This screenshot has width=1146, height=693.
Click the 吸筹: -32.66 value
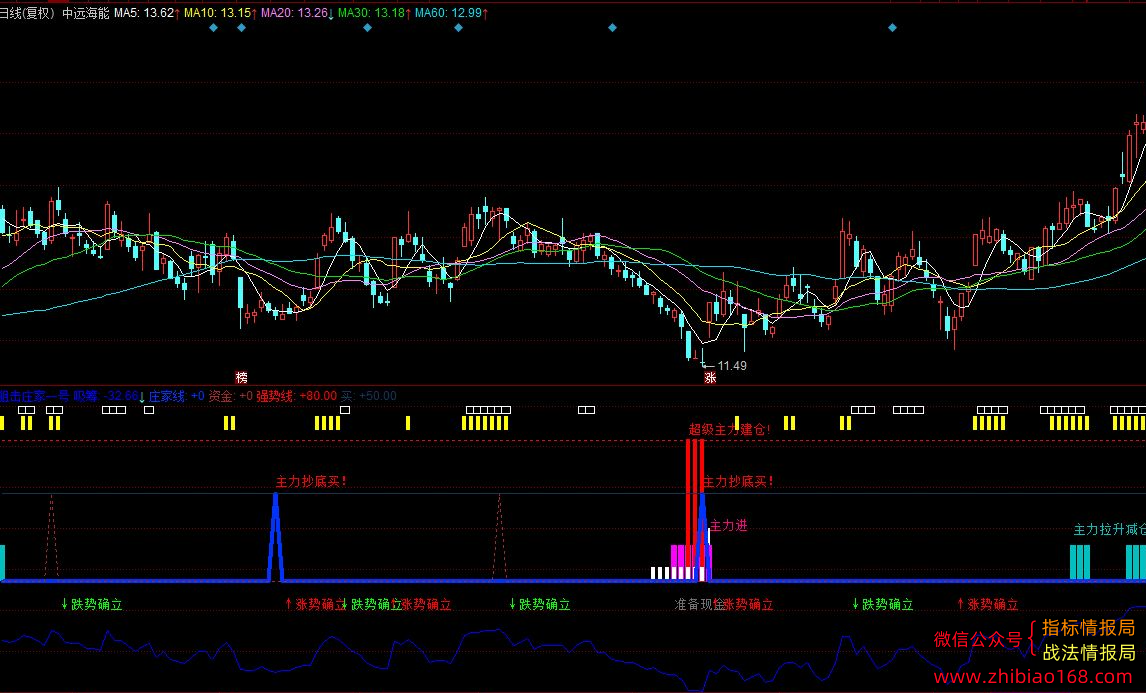[106, 396]
